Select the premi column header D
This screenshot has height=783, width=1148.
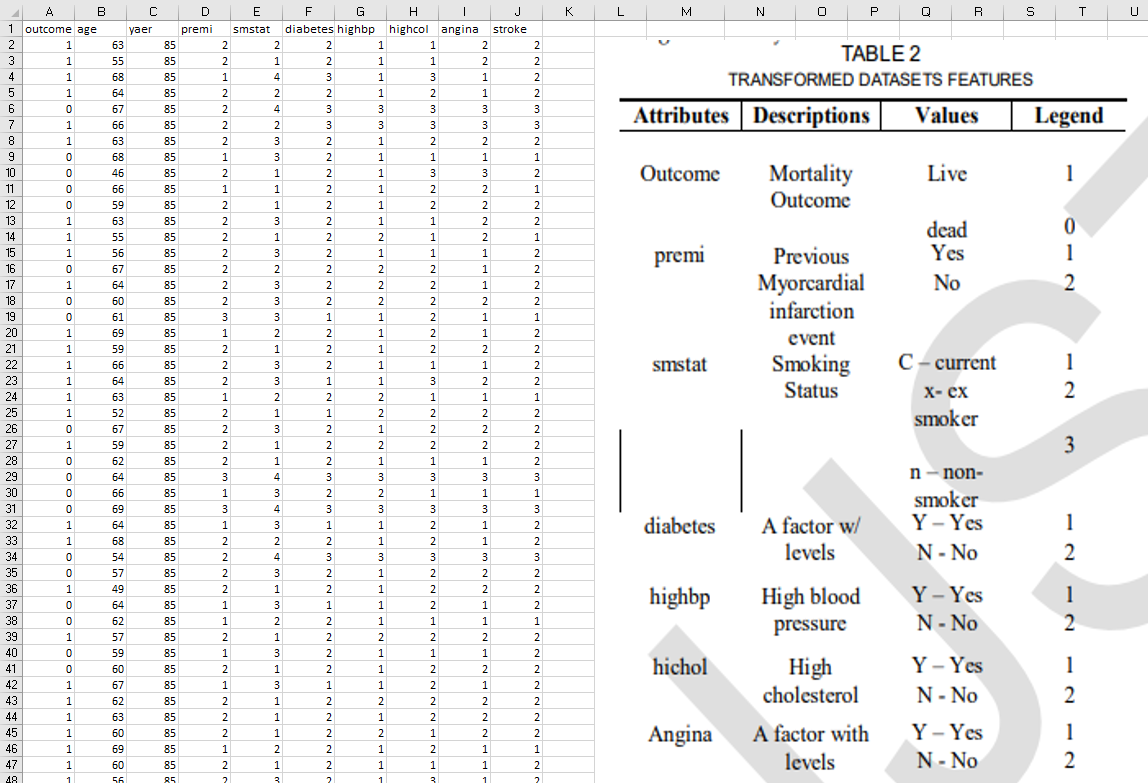[x=204, y=11]
